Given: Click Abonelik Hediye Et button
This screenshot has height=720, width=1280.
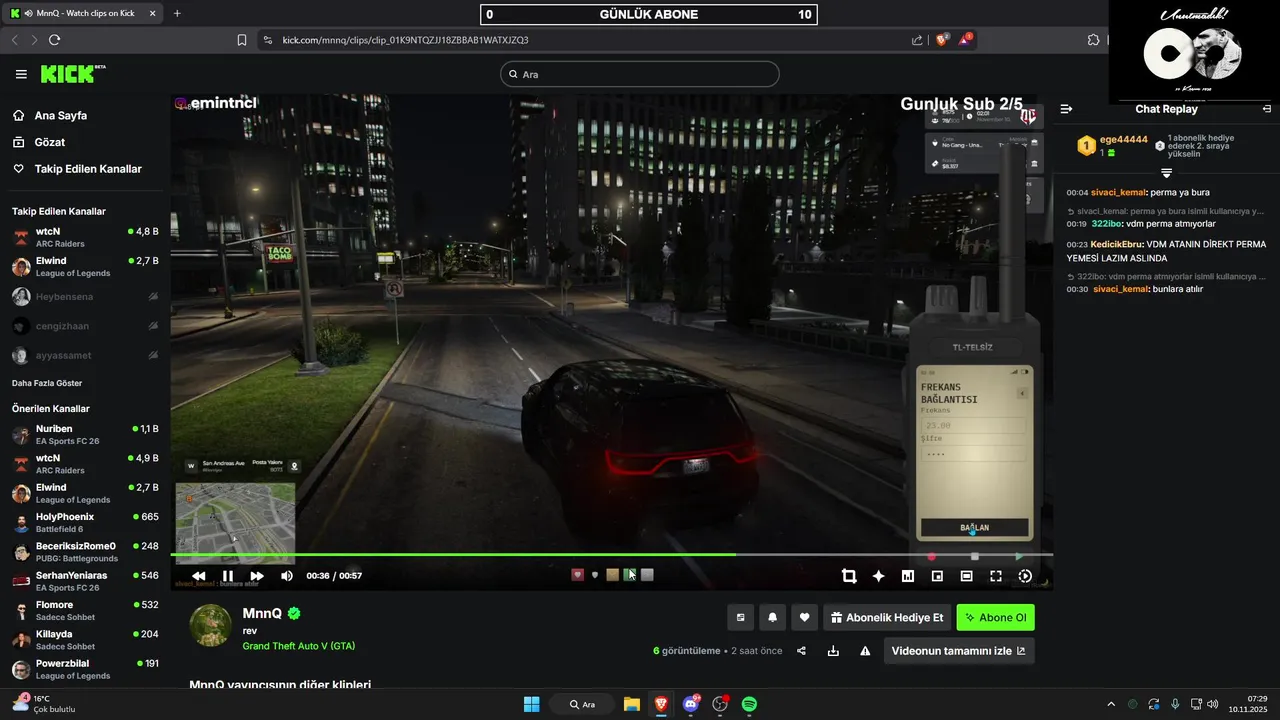Looking at the screenshot, I should [887, 618].
